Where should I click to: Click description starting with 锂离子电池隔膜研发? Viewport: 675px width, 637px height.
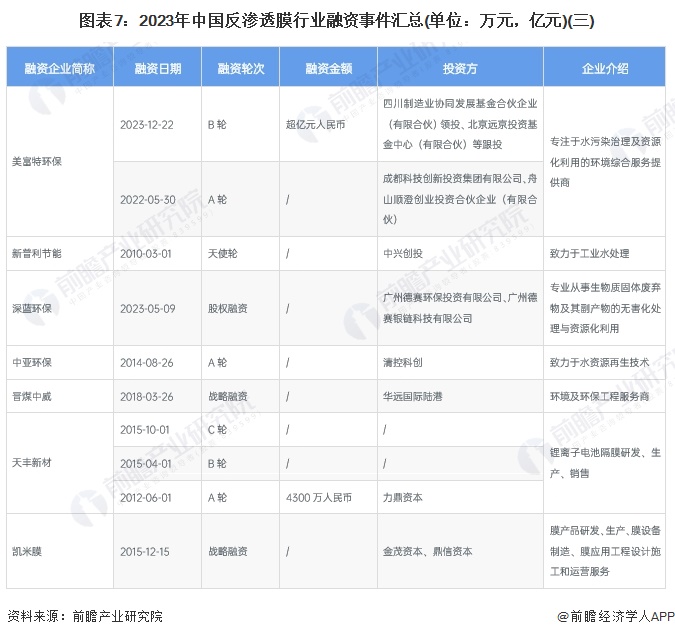tap(605, 463)
